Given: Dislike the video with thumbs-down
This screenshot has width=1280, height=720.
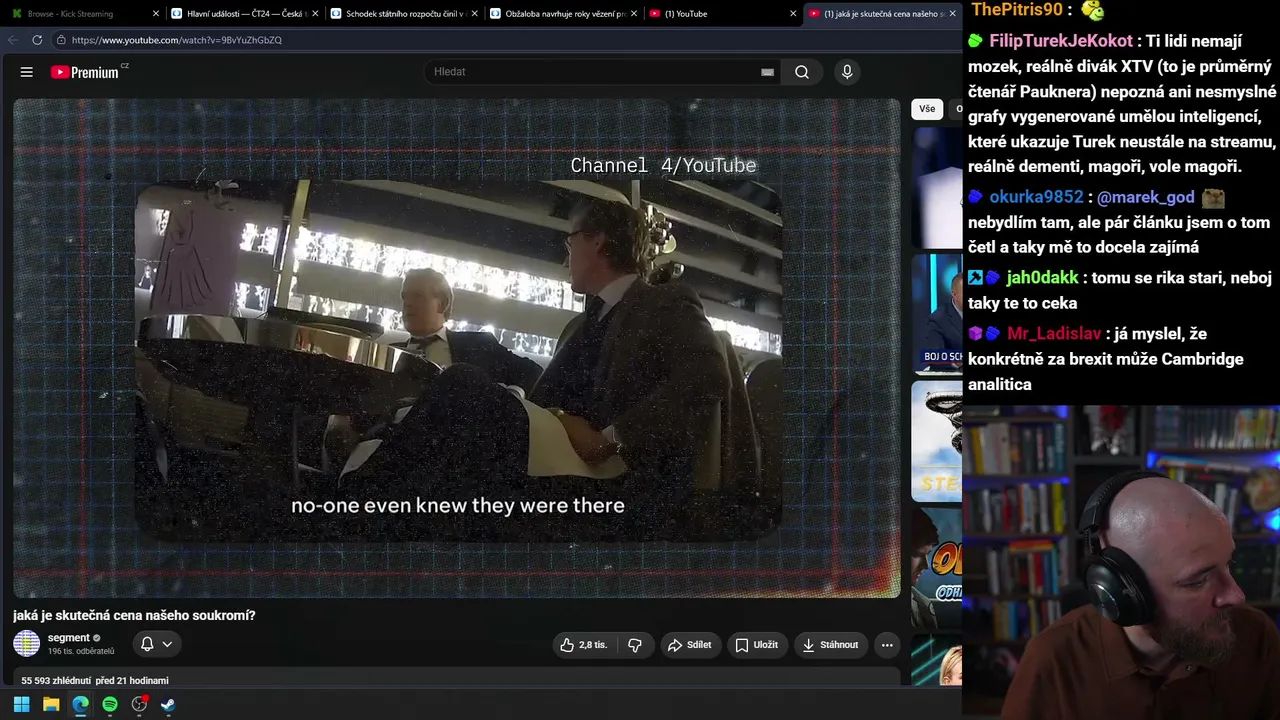Looking at the screenshot, I should pyautogui.click(x=634, y=645).
